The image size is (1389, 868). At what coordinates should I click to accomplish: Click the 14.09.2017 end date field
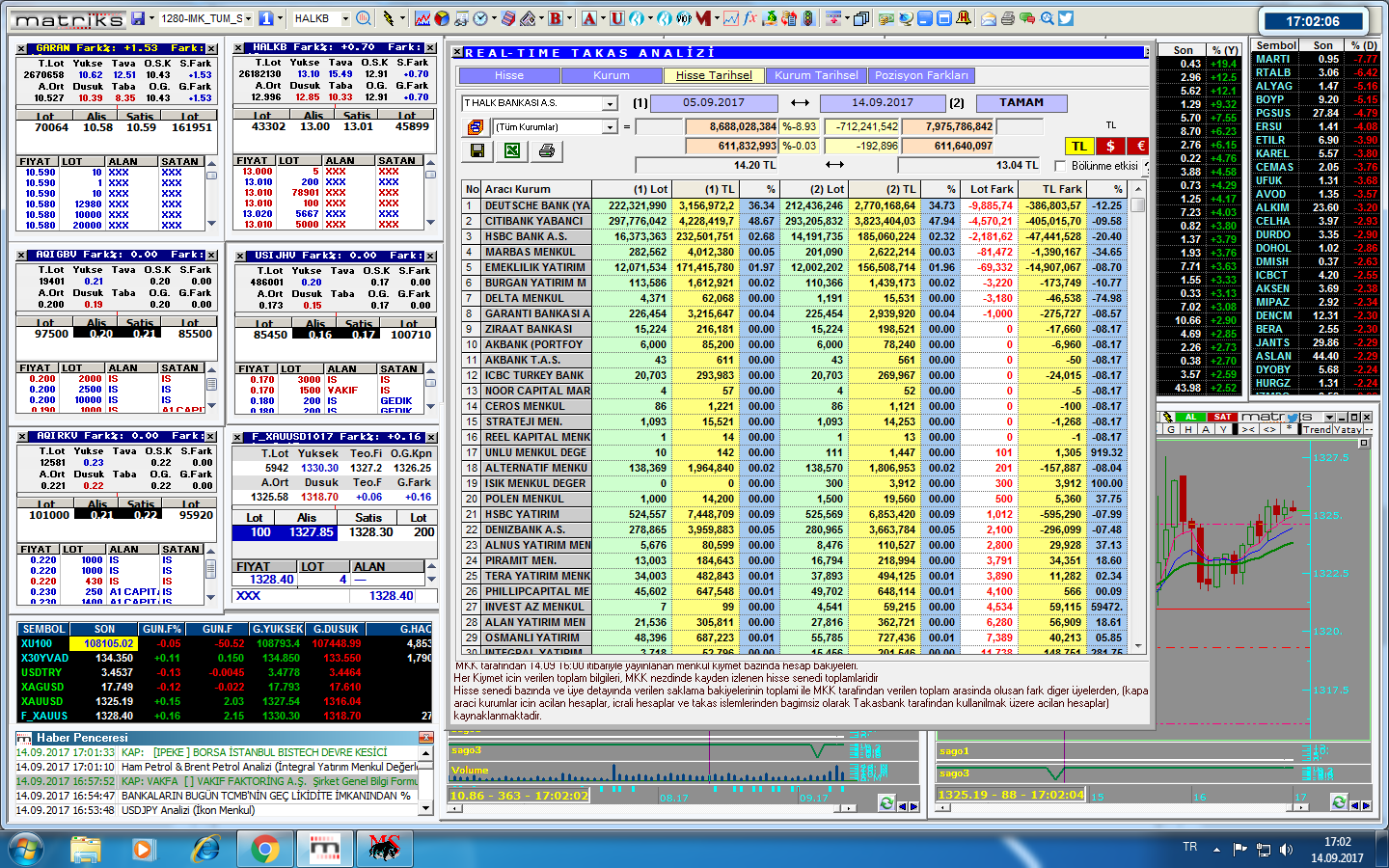[x=882, y=102]
